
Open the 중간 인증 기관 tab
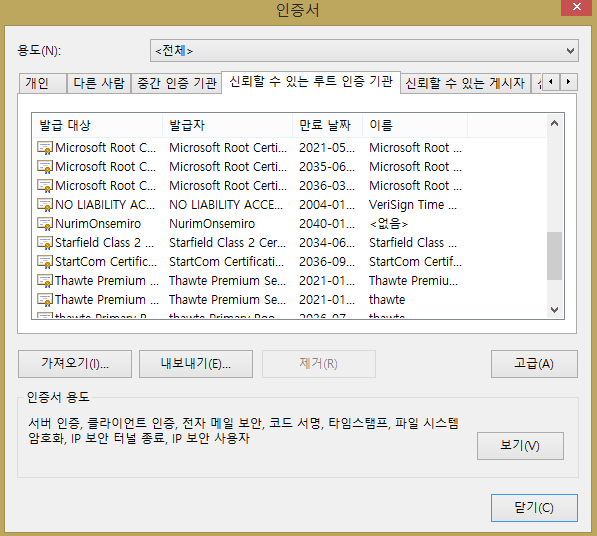click(x=176, y=83)
